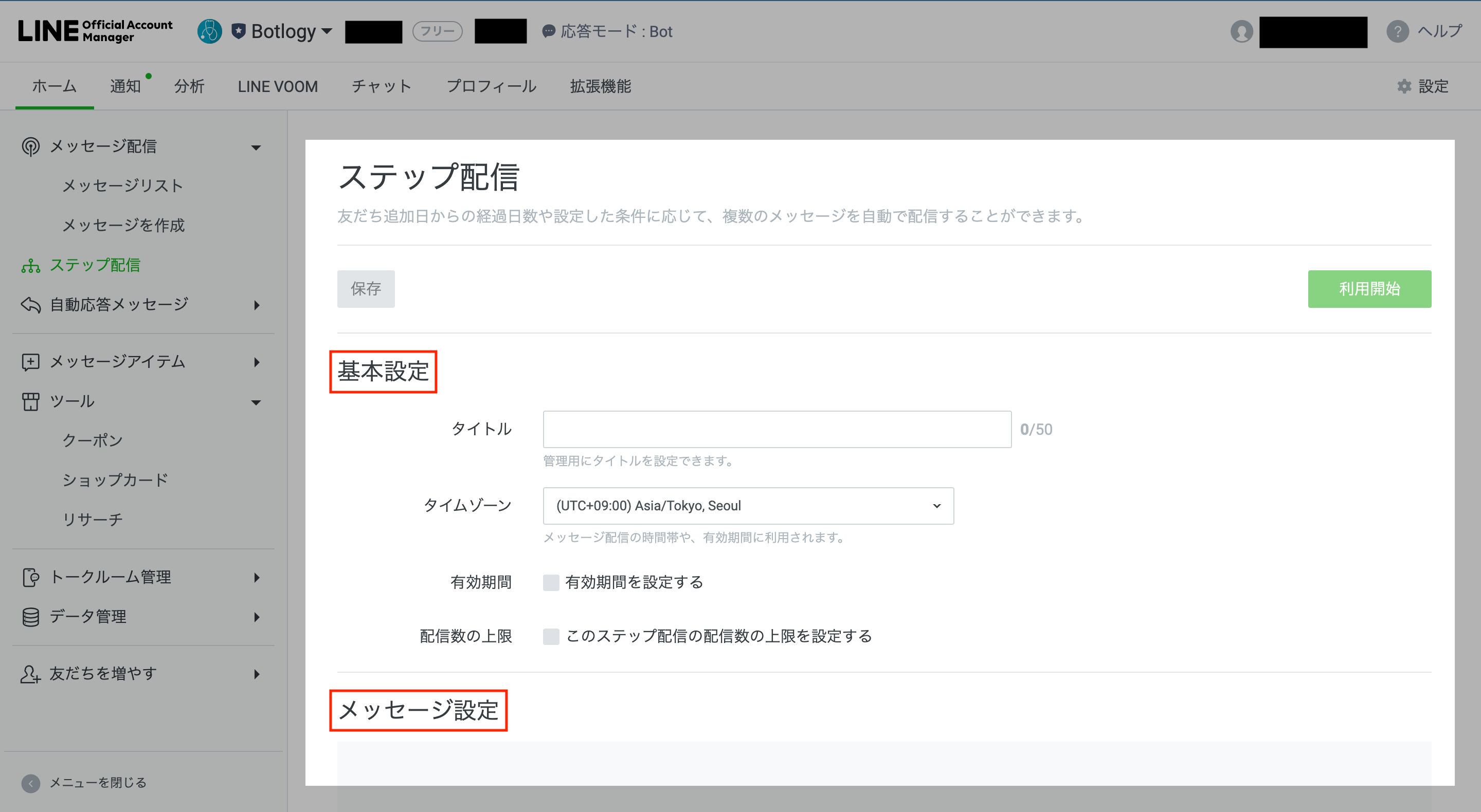Open the LINE VOOM tab
The height and width of the screenshot is (812, 1481).
278,86
